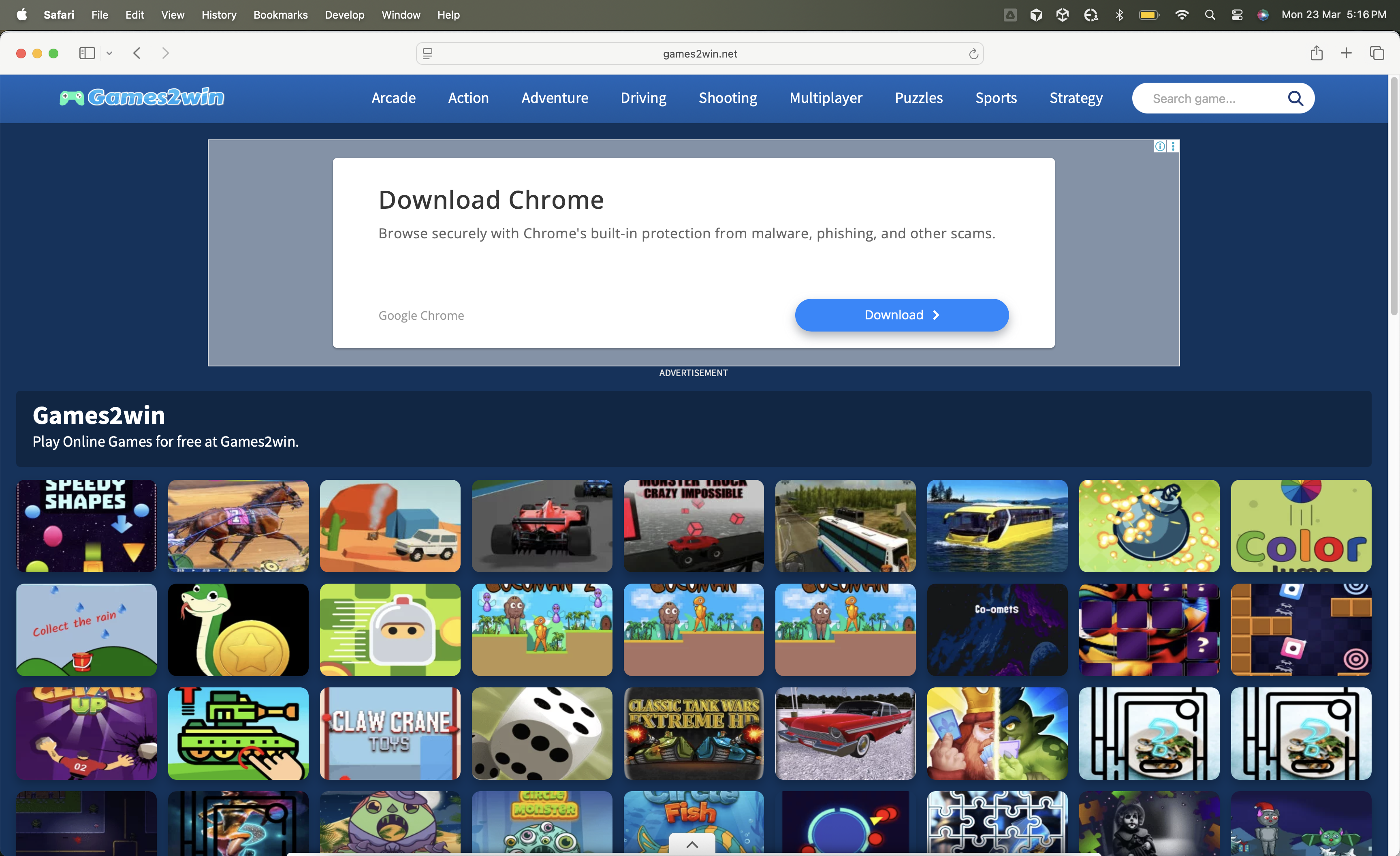
Task: Expand the bottom up-arrow panel
Action: tap(692, 844)
